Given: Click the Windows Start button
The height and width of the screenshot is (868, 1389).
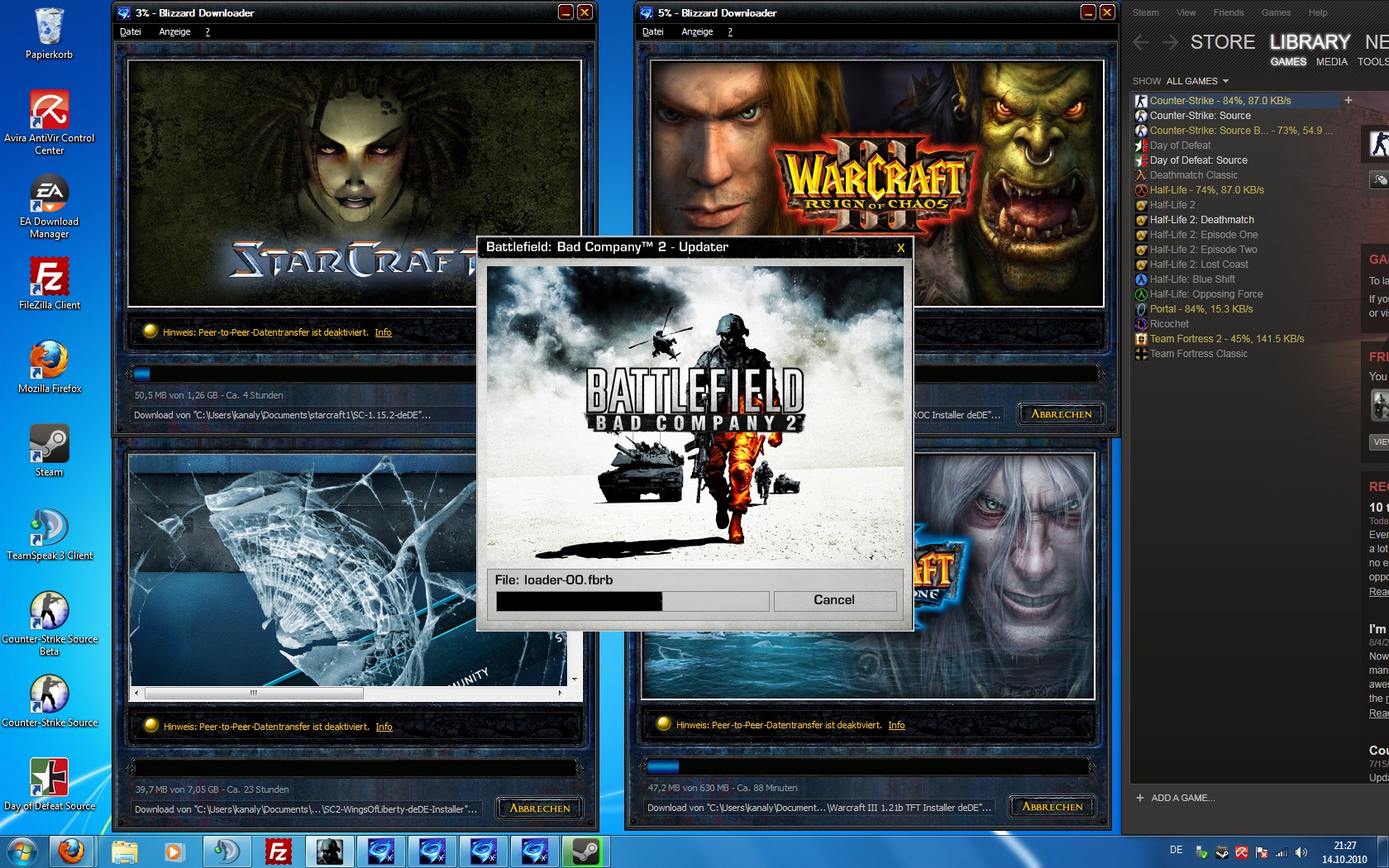Looking at the screenshot, I should [x=21, y=851].
